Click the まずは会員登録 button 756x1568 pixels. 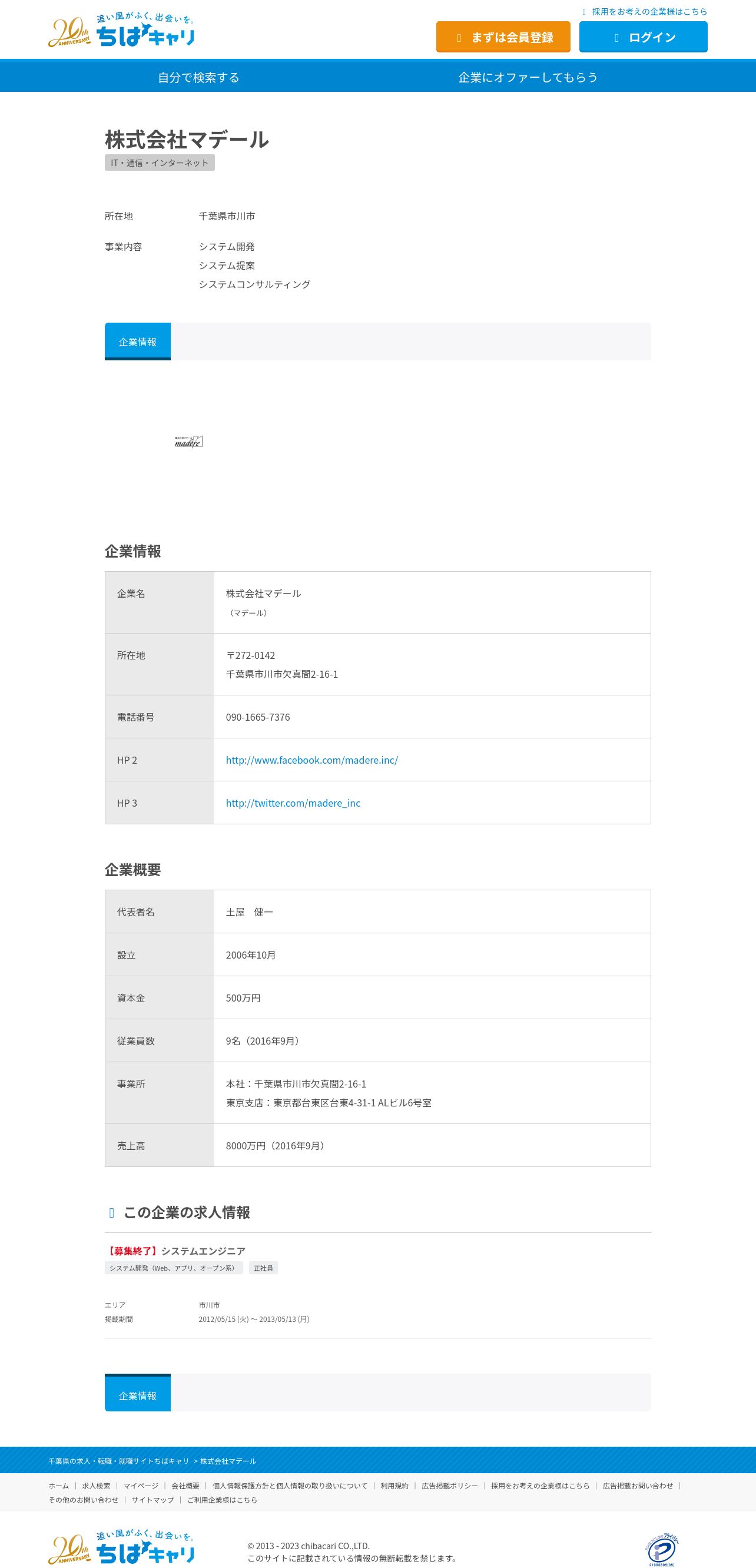click(503, 37)
